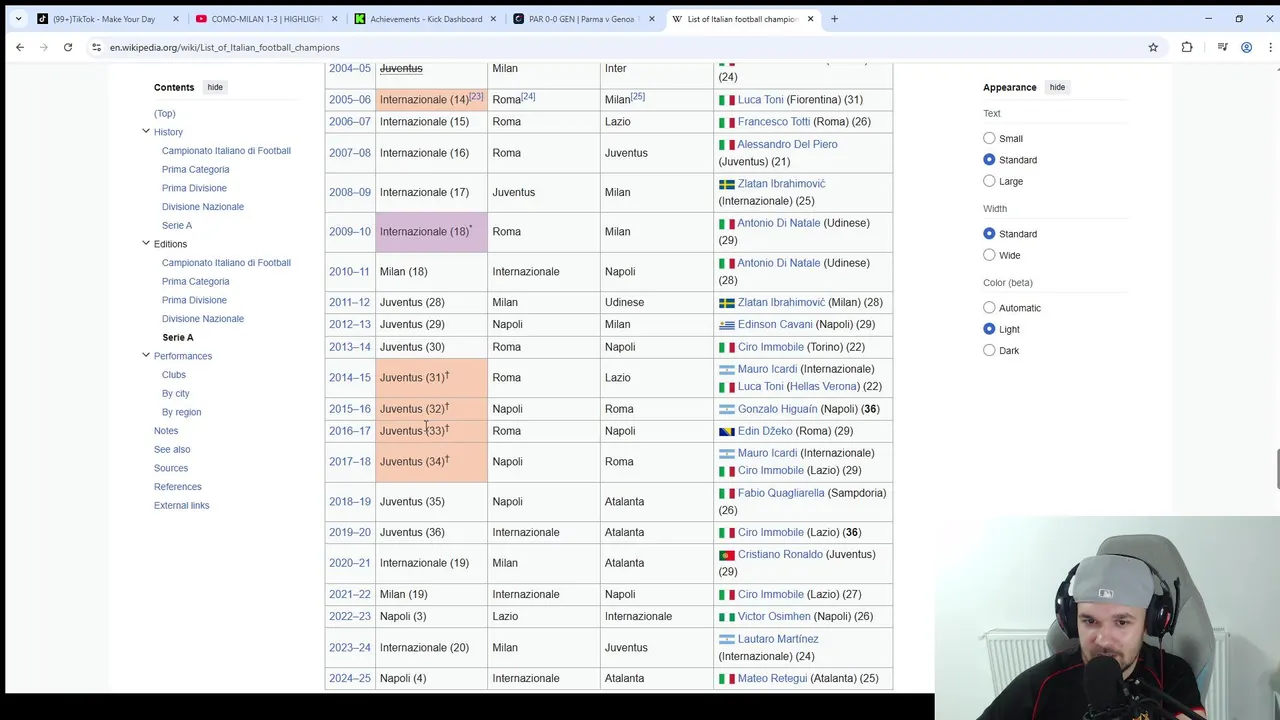Select Small text size
Image resolution: width=1280 pixels, height=720 pixels.
click(x=989, y=138)
